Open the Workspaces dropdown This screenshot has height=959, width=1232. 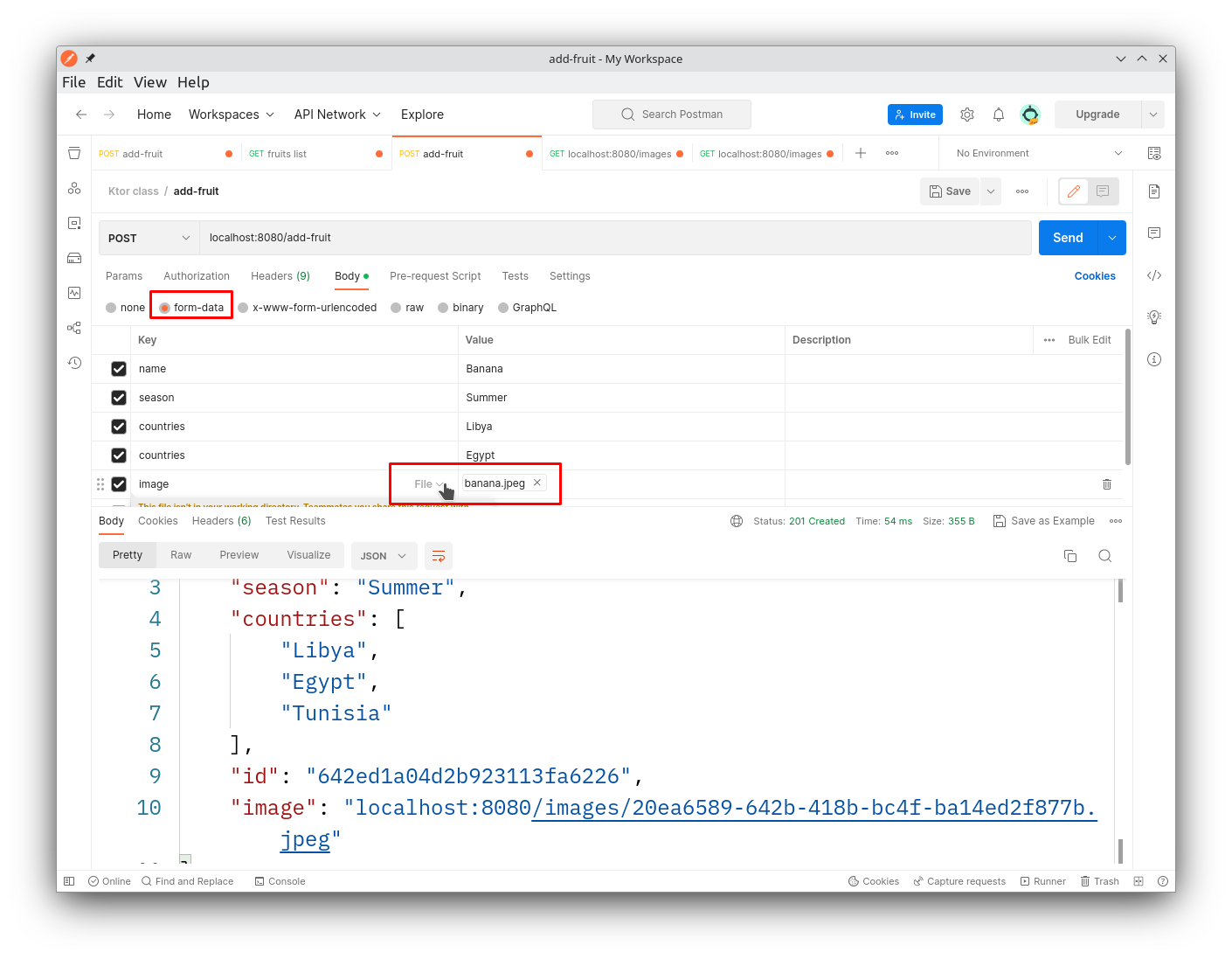(232, 115)
